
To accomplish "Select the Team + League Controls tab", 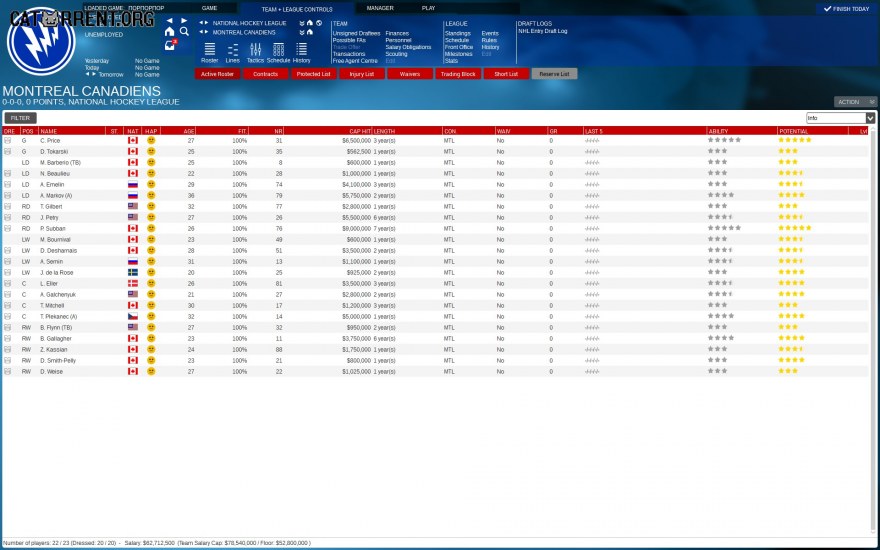I will click(x=297, y=9).
